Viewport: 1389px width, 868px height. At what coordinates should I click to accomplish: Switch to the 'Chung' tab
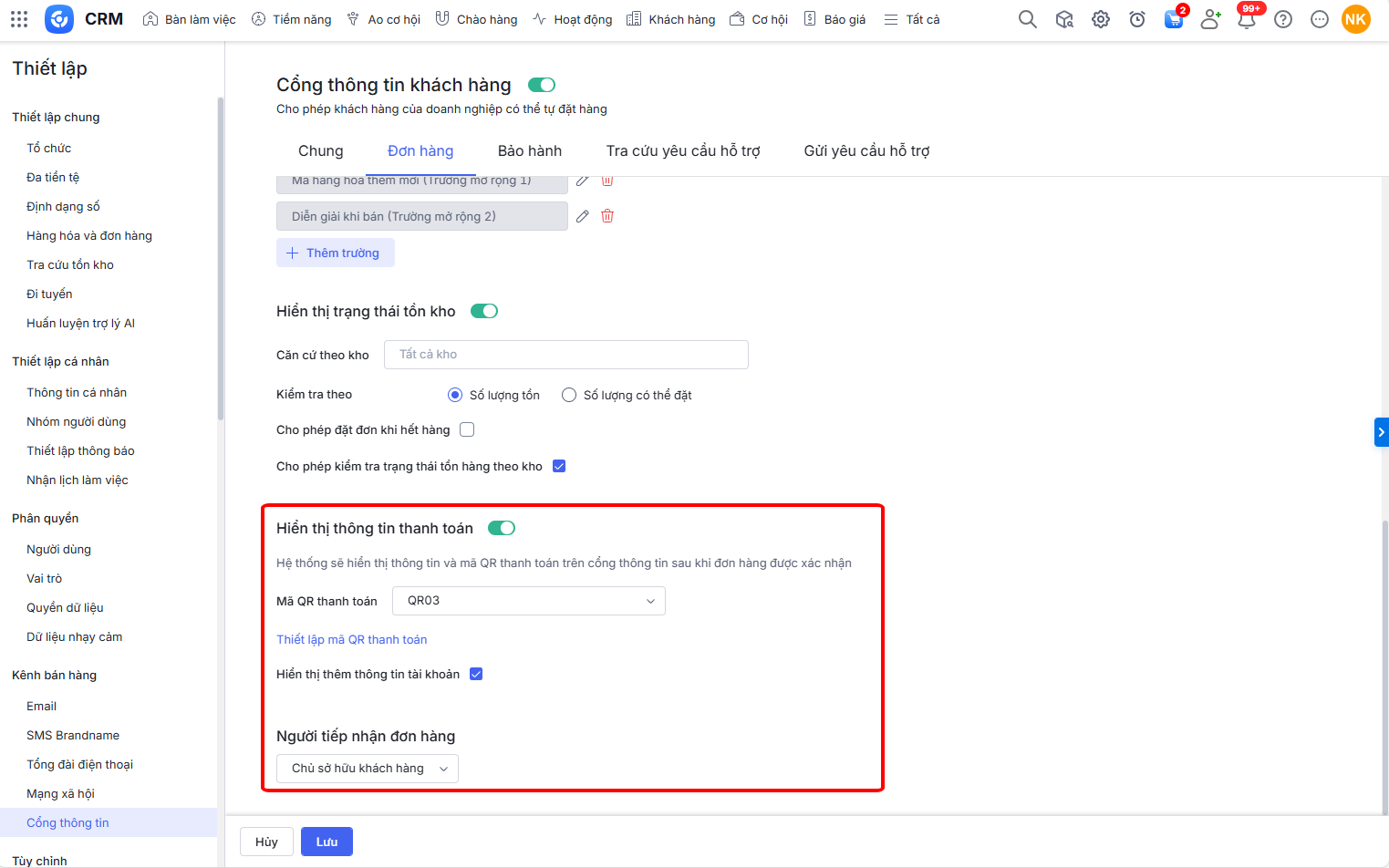click(x=321, y=151)
